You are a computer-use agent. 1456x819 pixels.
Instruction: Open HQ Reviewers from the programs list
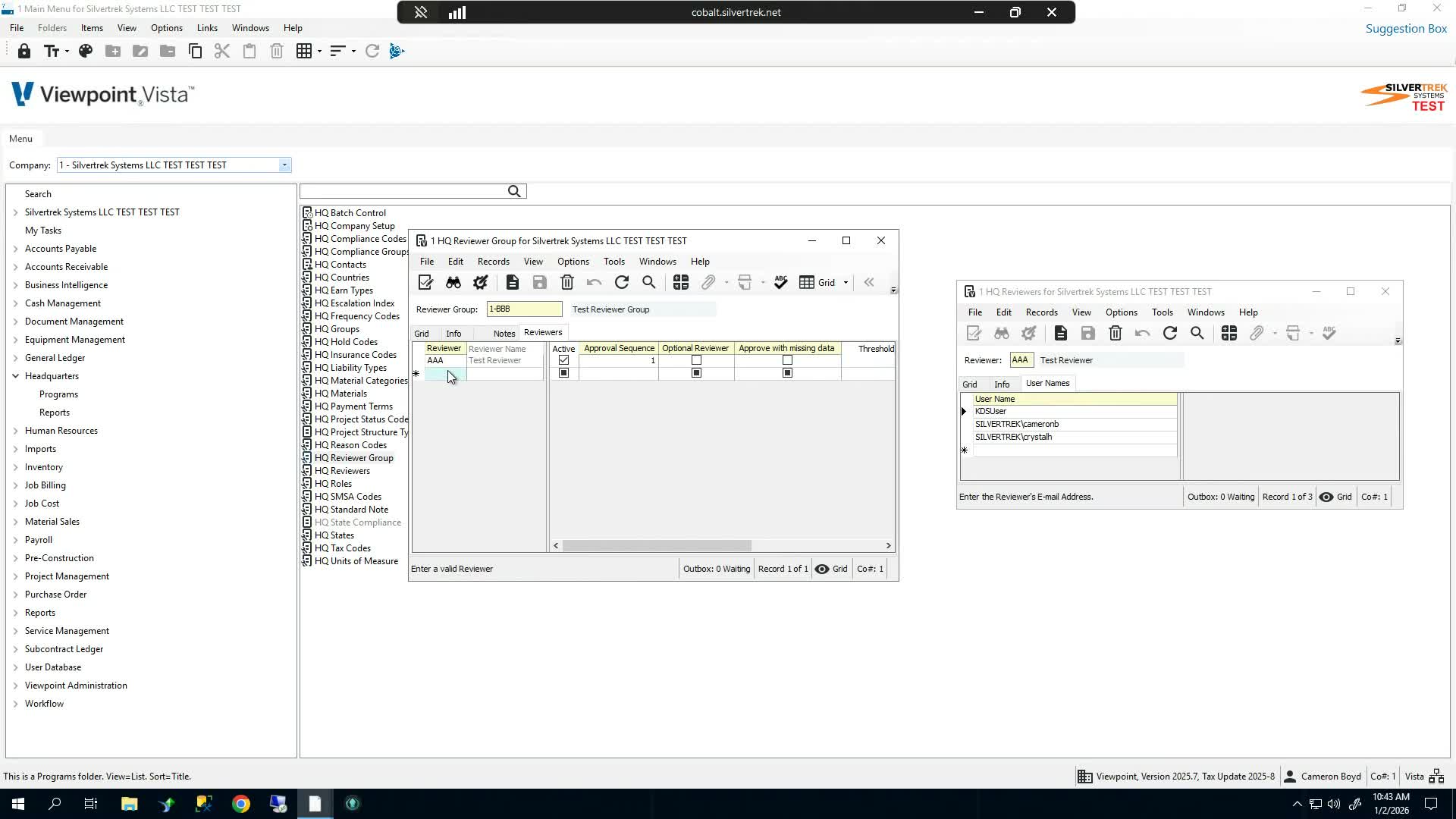342,471
